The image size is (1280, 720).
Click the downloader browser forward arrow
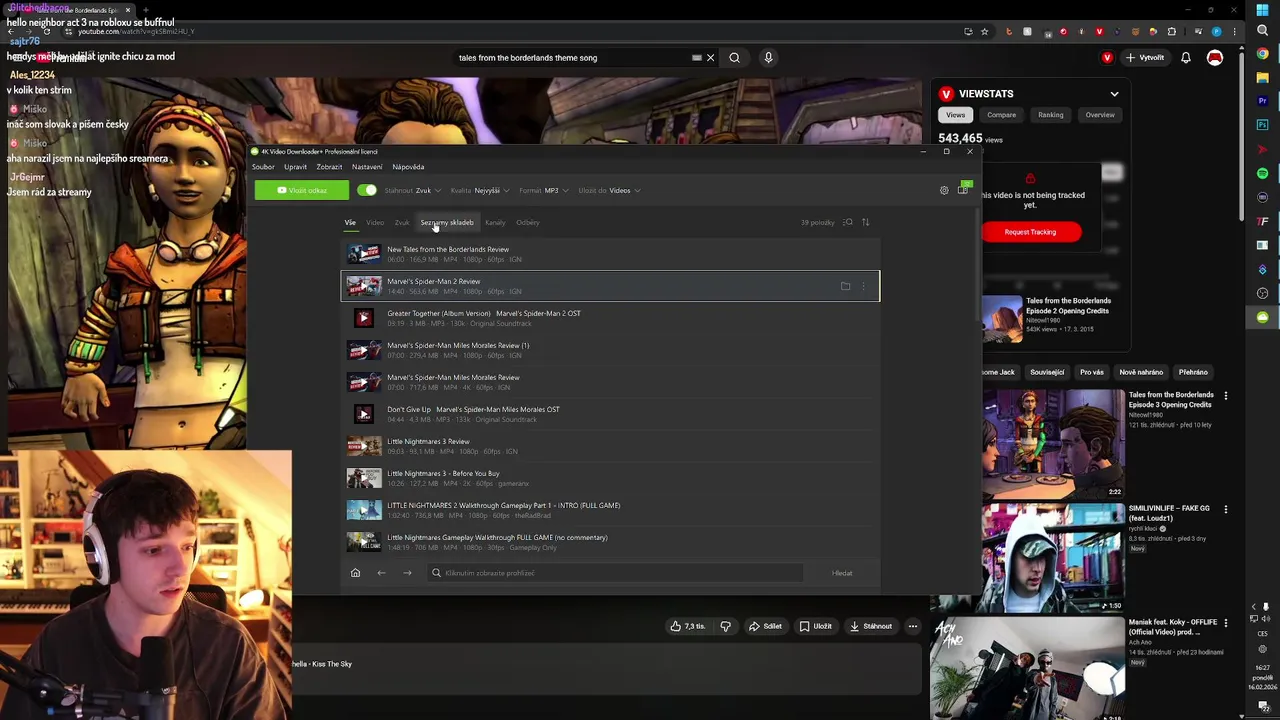pyautogui.click(x=407, y=573)
